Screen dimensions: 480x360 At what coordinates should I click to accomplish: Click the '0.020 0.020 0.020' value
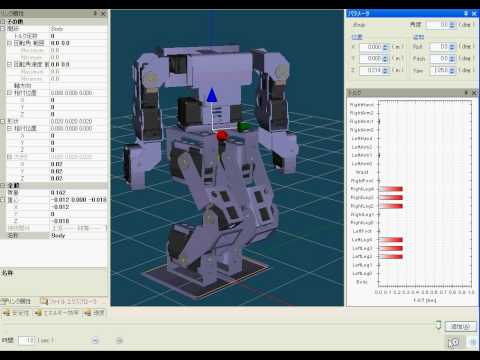tap(71, 121)
